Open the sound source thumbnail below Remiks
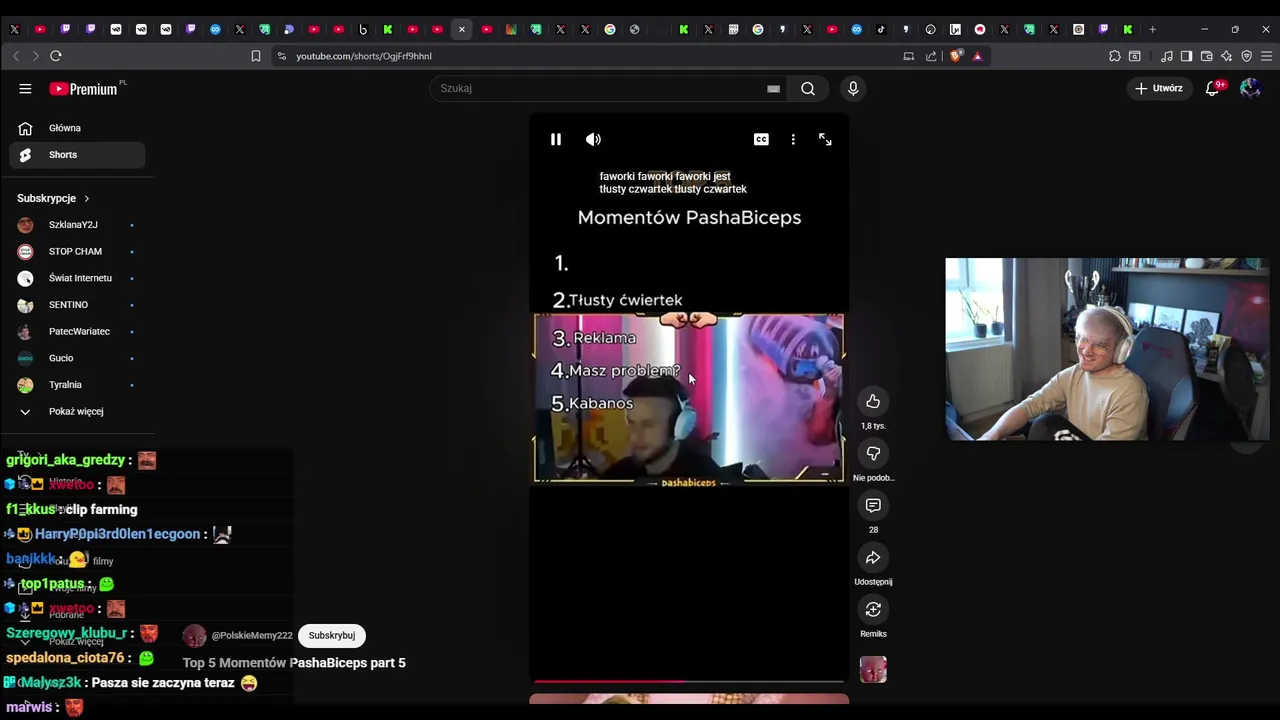Image resolution: width=1280 pixels, height=720 pixels. (x=873, y=669)
